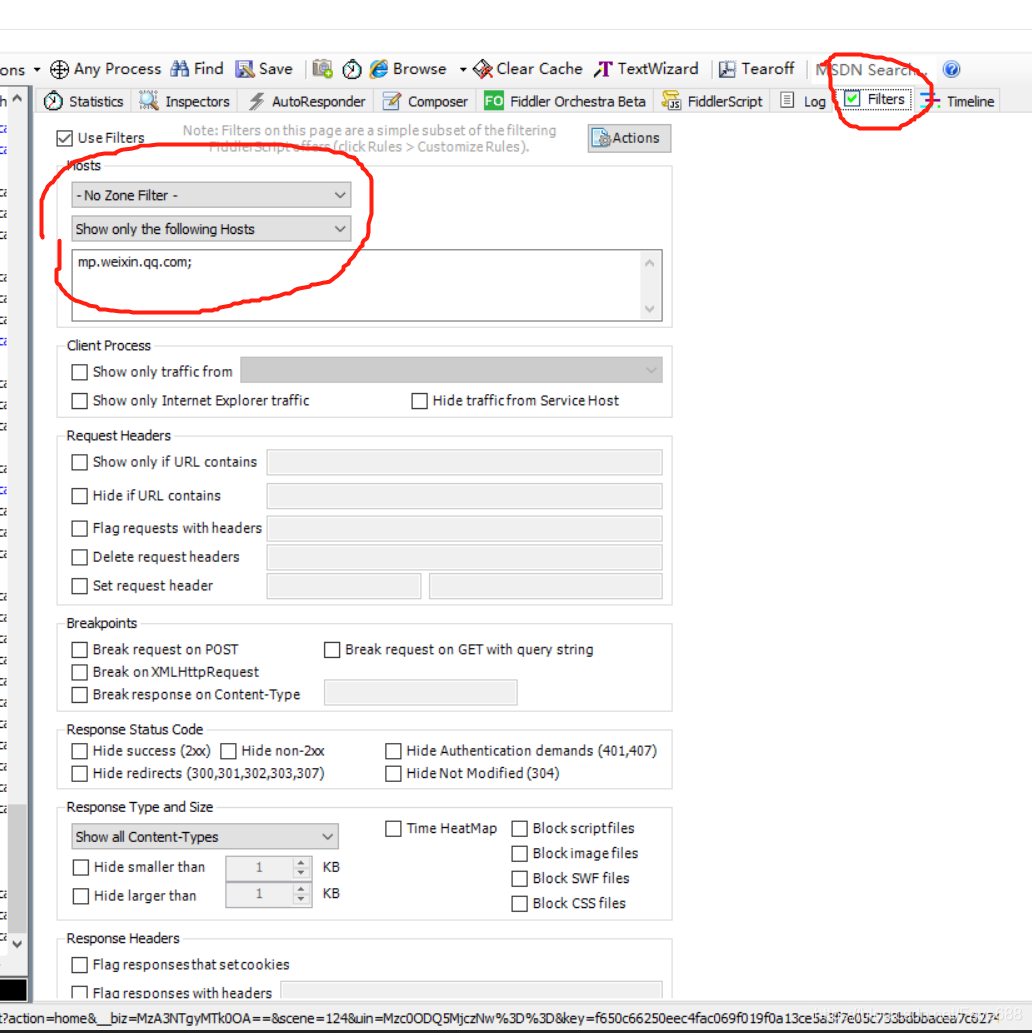Viewport: 1032px width, 1033px height.
Task: Check Hide larger than
Action: click(x=80, y=896)
